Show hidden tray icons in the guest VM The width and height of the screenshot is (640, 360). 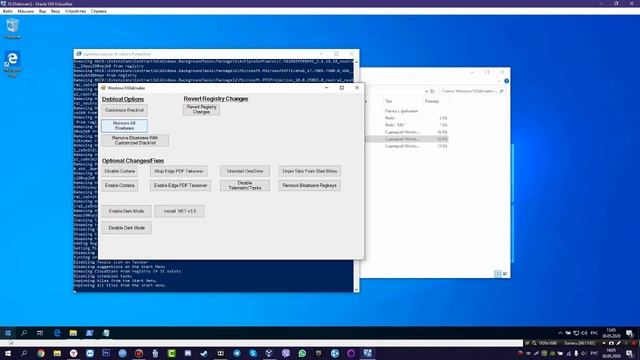pos(560,333)
